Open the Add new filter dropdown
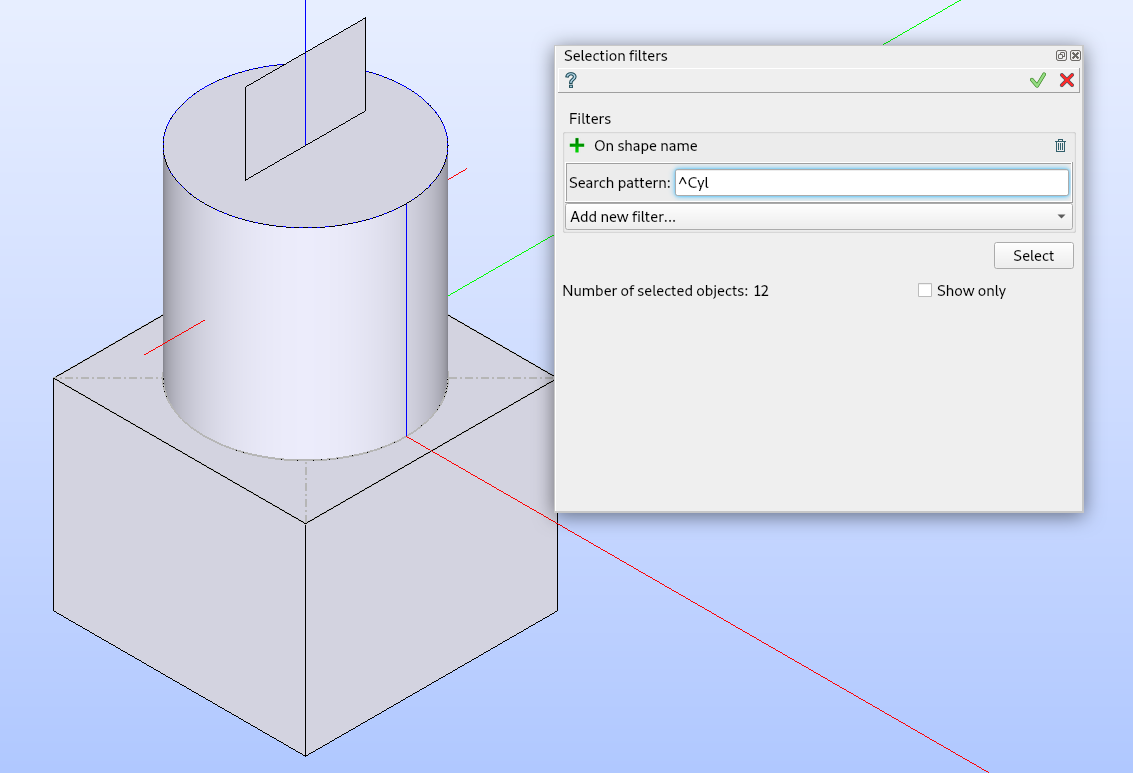Image resolution: width=1133 pixels, height=773 pixels. [818, 217]
